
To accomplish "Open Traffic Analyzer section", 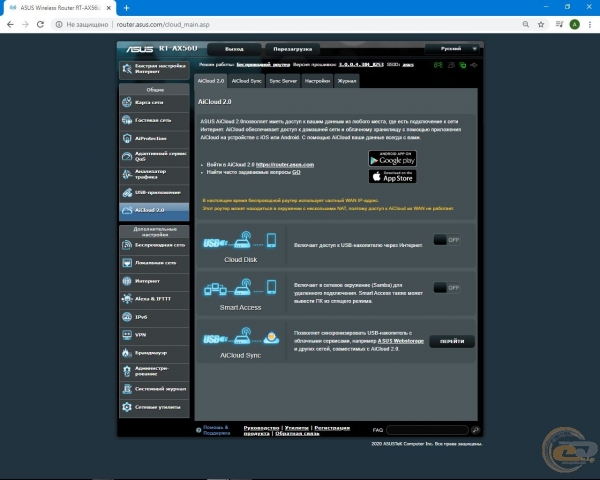I will pos(154,174).
